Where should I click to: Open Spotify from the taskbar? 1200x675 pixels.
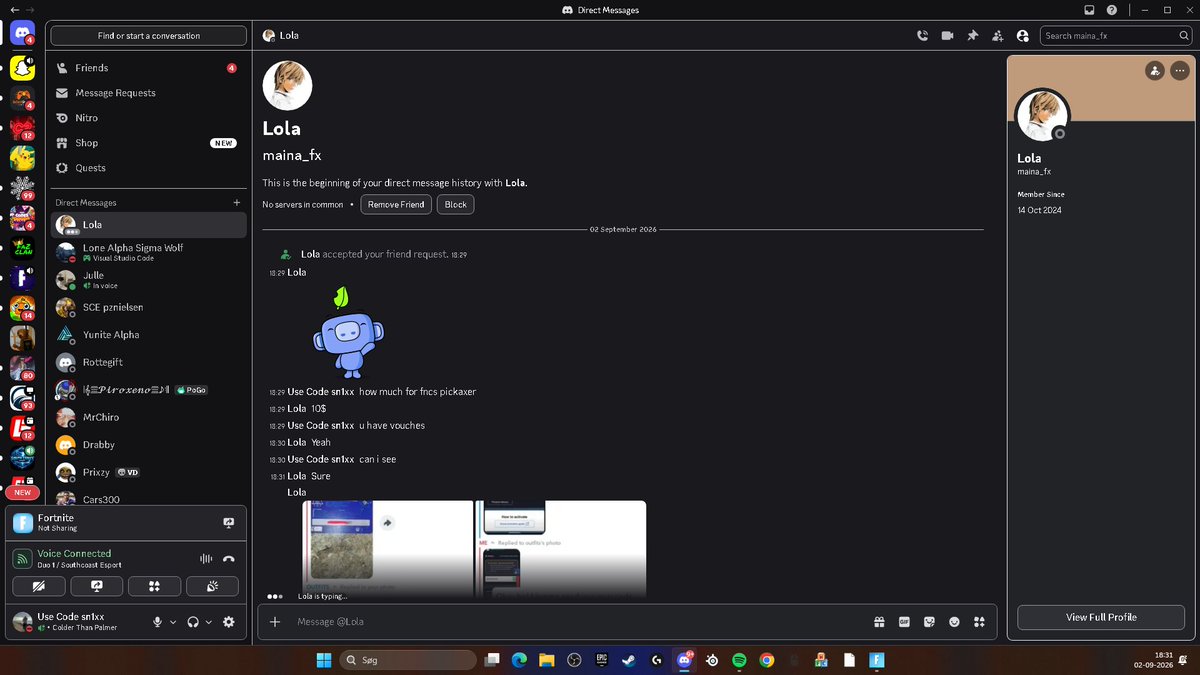click(x=739, y=660)
